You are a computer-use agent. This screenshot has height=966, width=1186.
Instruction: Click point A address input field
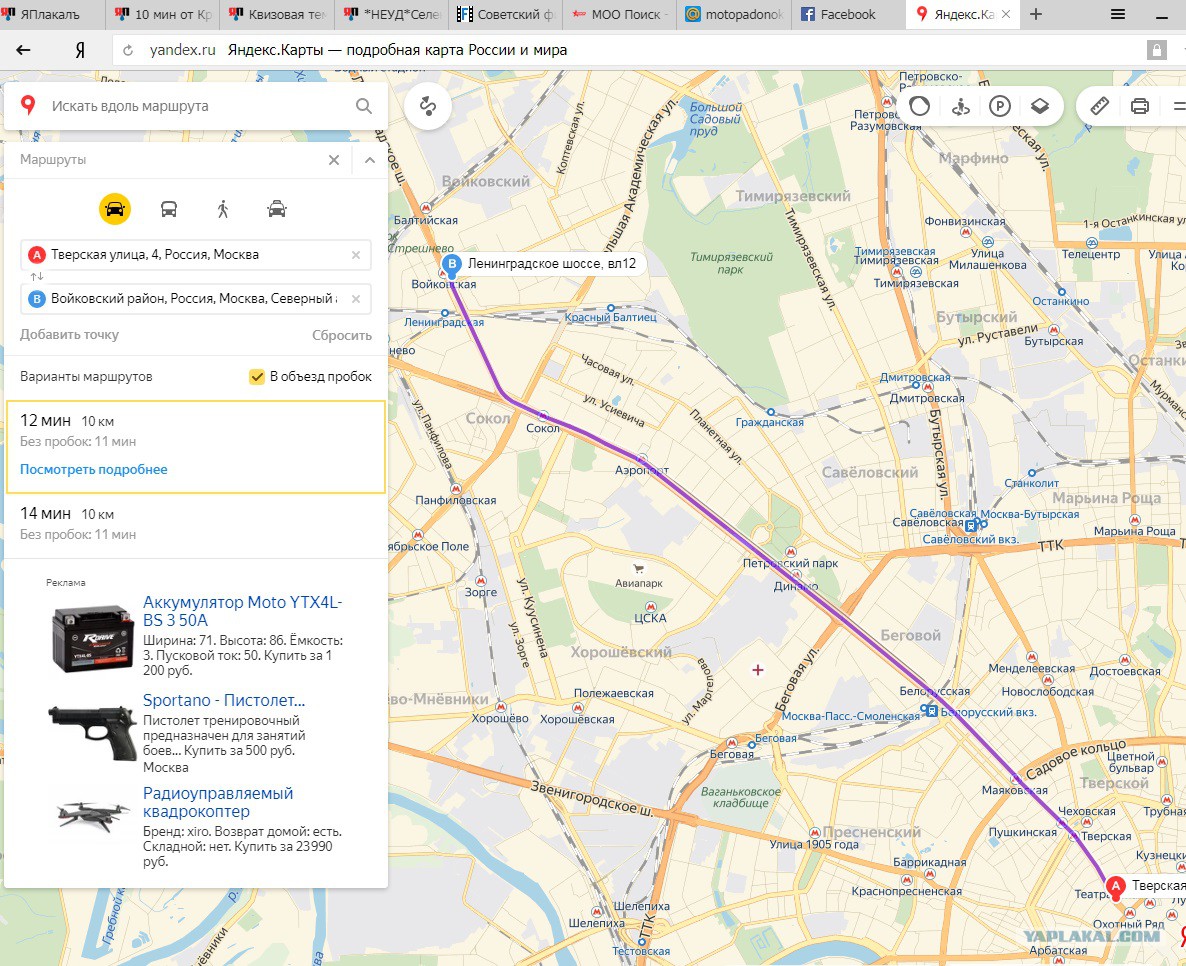click(196, 255)
